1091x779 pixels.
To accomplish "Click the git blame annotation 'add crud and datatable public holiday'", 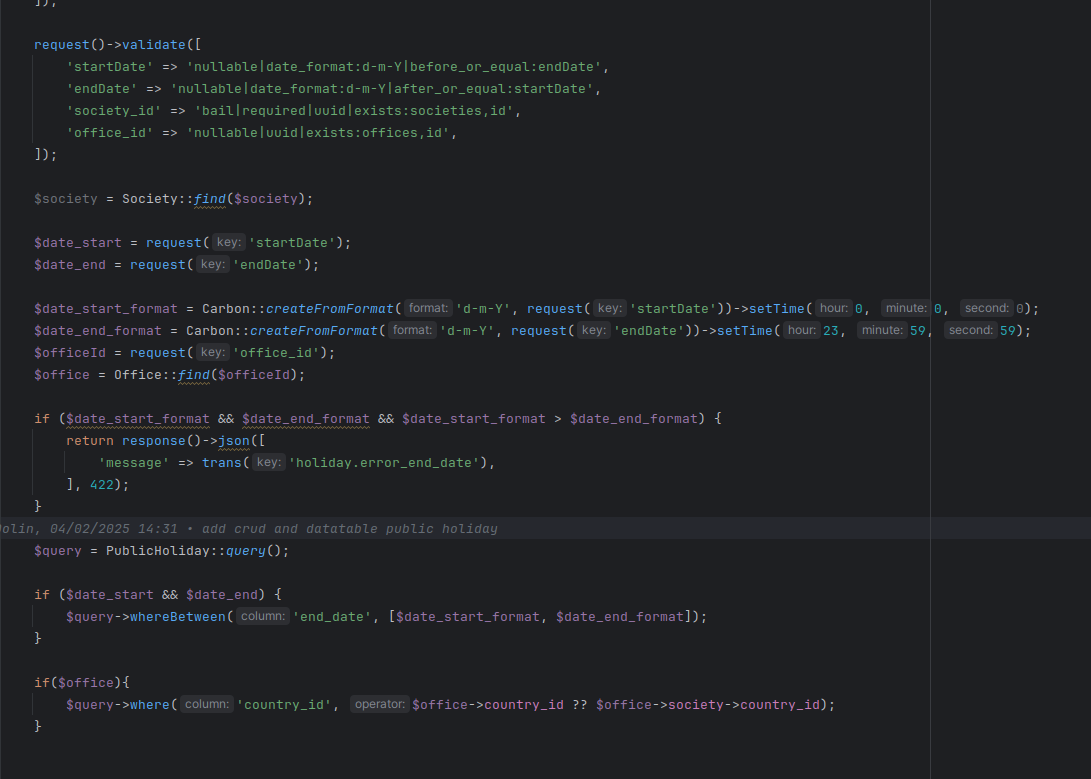I will tap(349, 529).
